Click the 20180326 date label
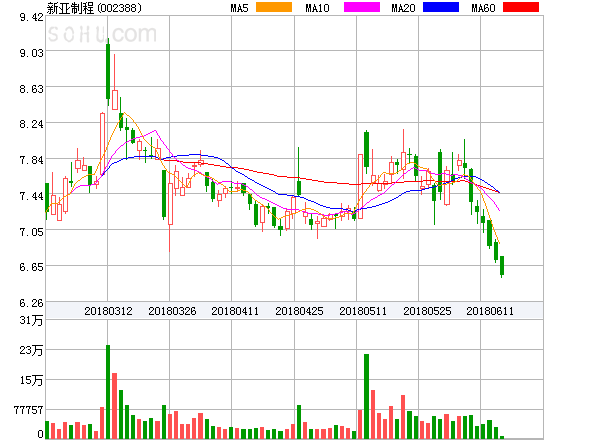The width and height of the screenshot is (600, 440). [x=172, y=311]
